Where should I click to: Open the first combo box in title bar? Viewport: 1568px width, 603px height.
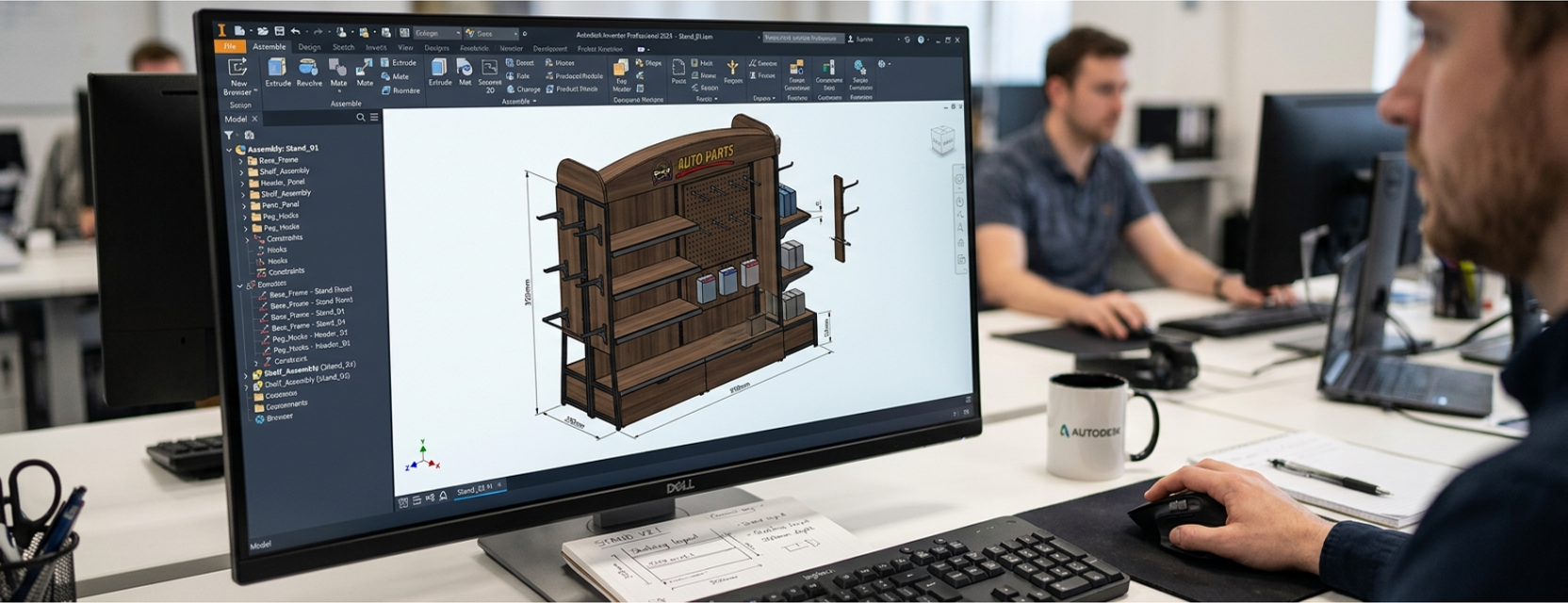(x=436, y=33)
